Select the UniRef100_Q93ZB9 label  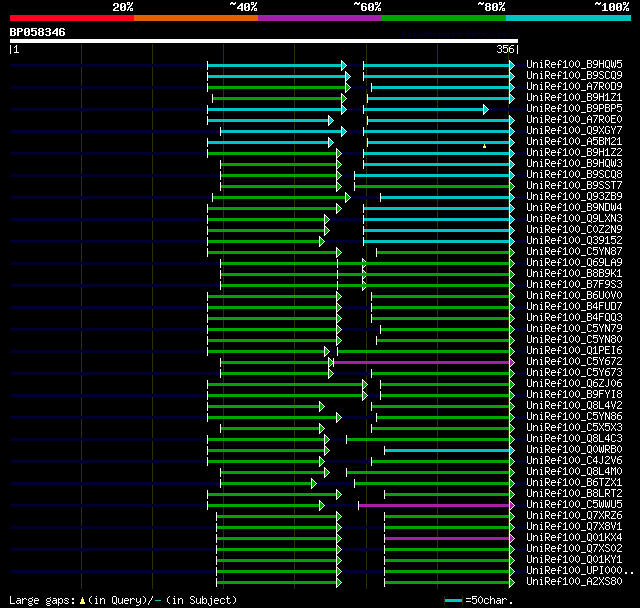click(x=574, y=197)
